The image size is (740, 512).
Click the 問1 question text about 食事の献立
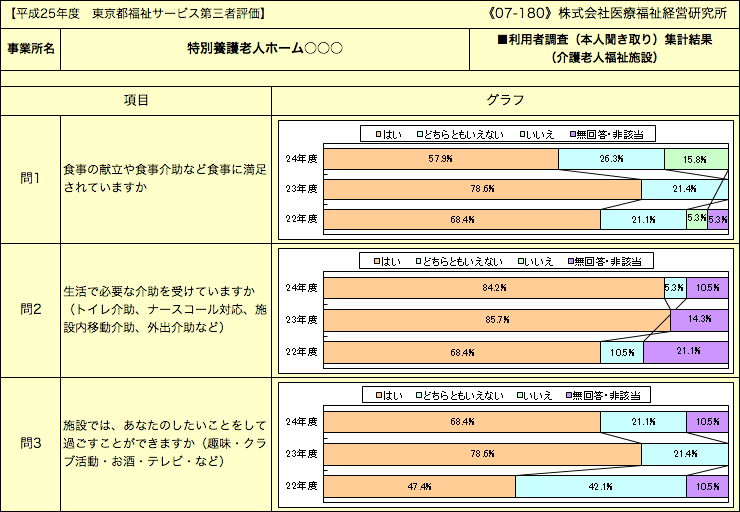pos(165,178)
